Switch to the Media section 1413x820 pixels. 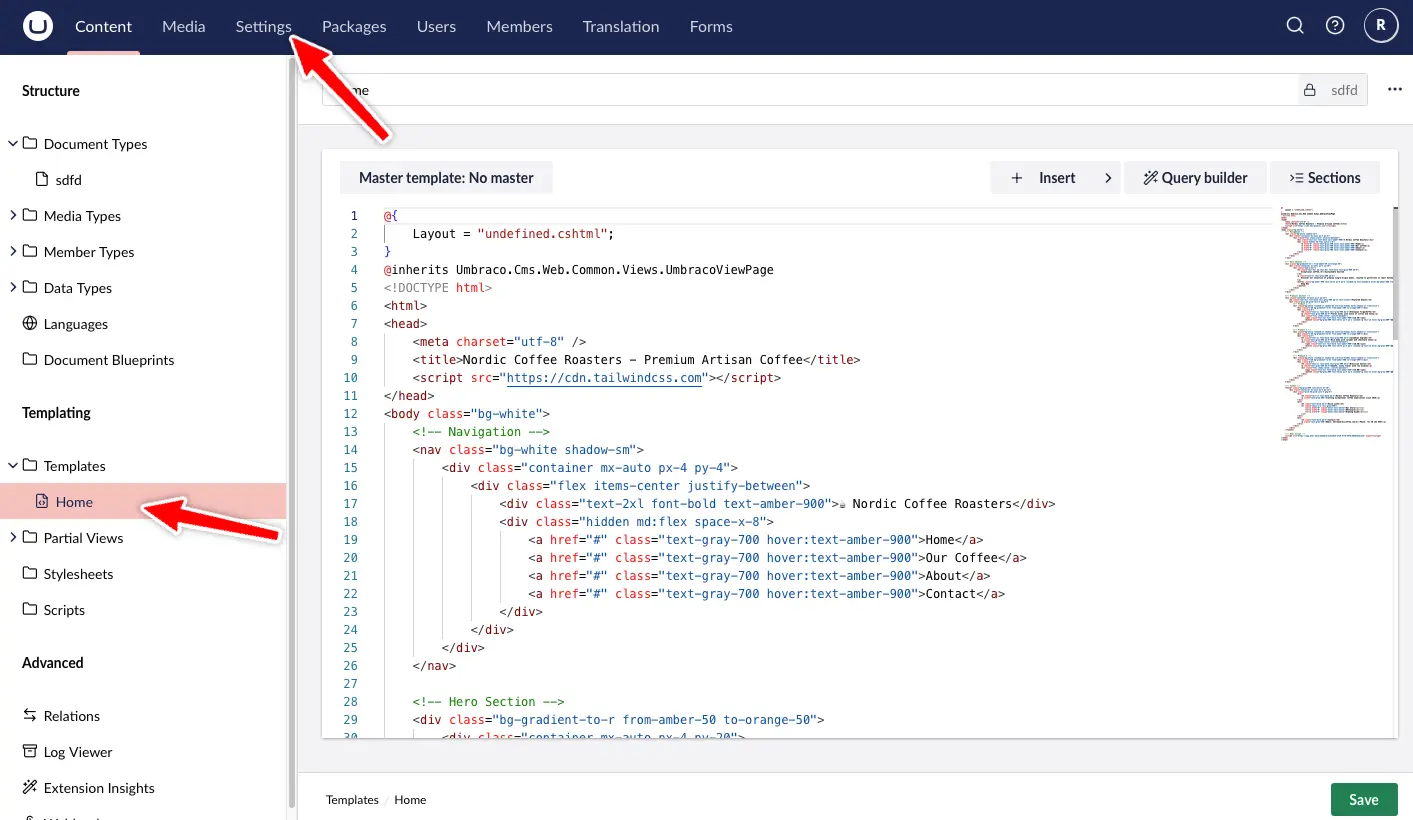184,27
